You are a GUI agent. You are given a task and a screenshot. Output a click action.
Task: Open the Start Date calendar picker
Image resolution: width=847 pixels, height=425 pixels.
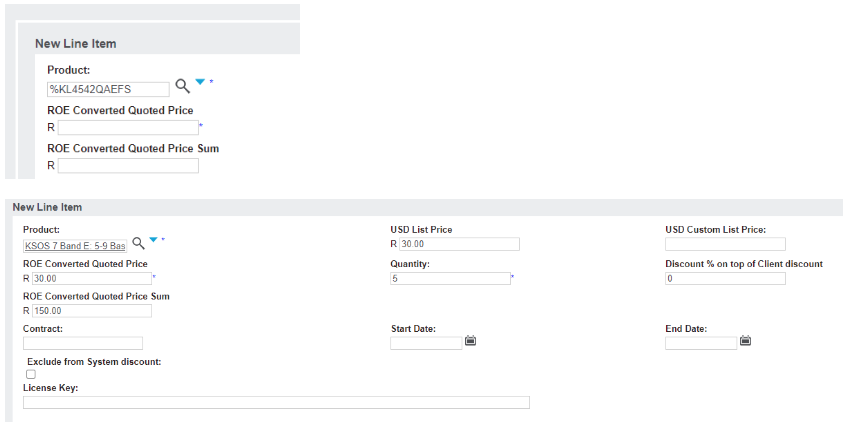click(471, 341)
